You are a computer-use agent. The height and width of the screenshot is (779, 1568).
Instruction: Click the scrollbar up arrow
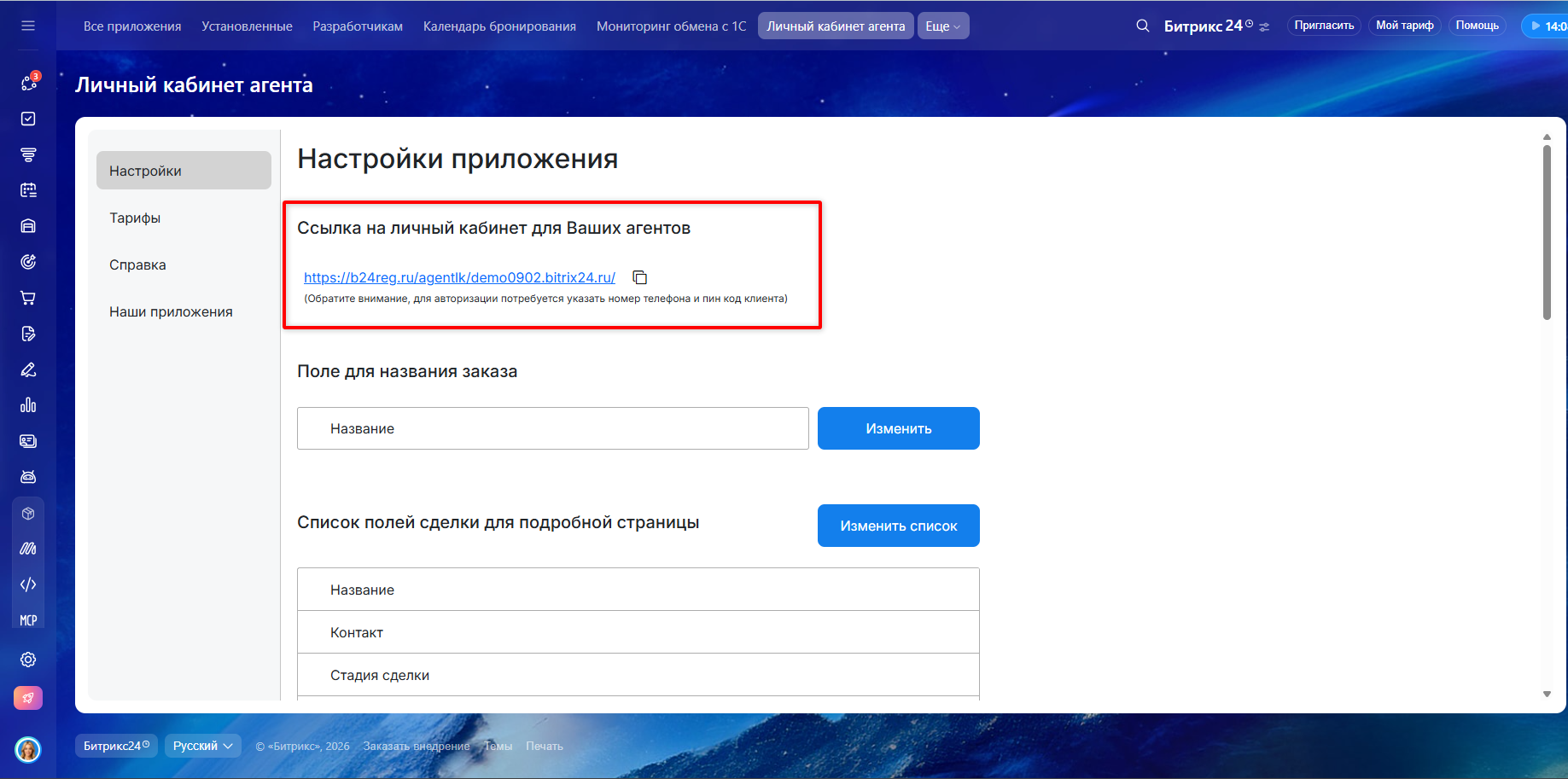(1547, 137)
